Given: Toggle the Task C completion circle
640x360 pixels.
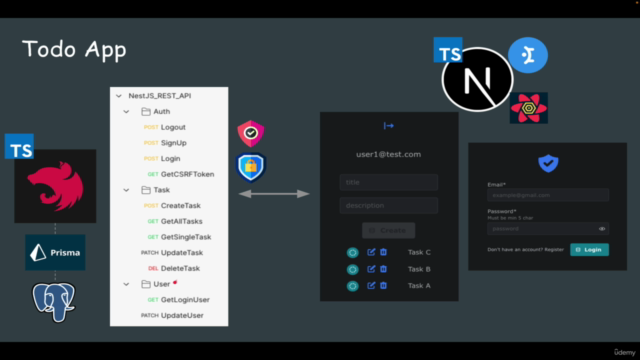Looking at the screenshot, I should tap(353, 252).
